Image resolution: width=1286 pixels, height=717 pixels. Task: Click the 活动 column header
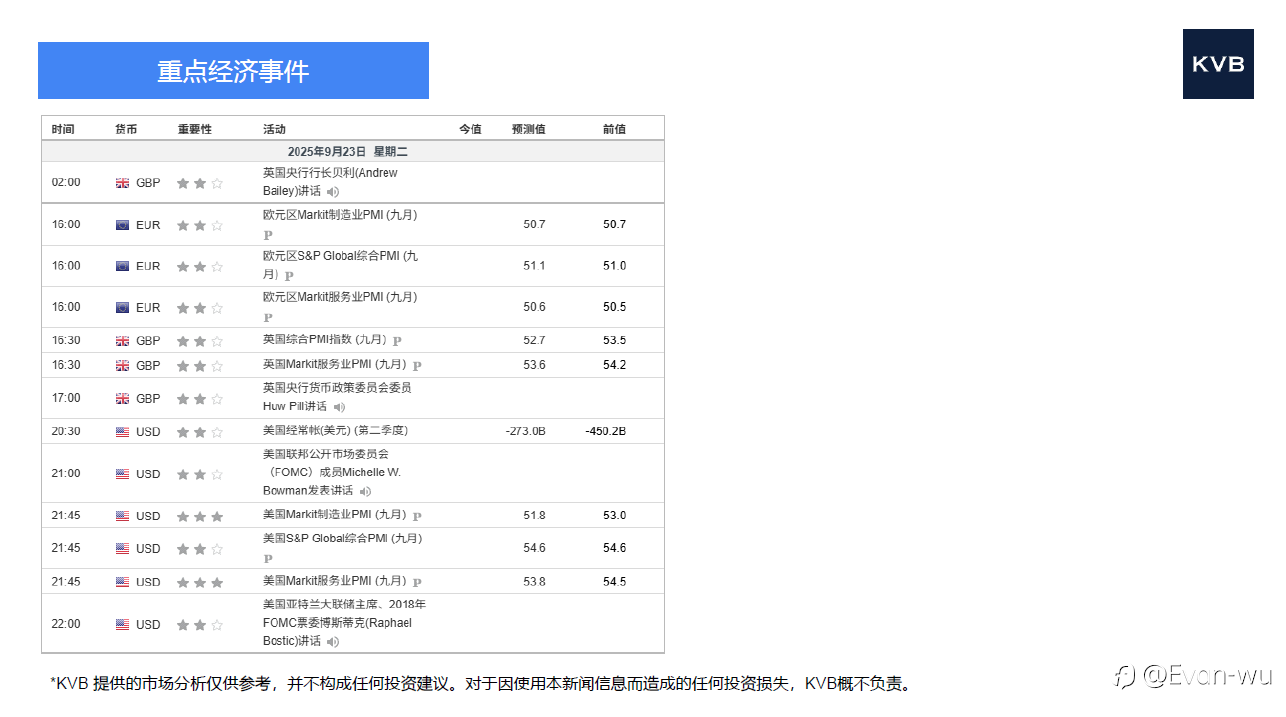click(x=274, y=129)
